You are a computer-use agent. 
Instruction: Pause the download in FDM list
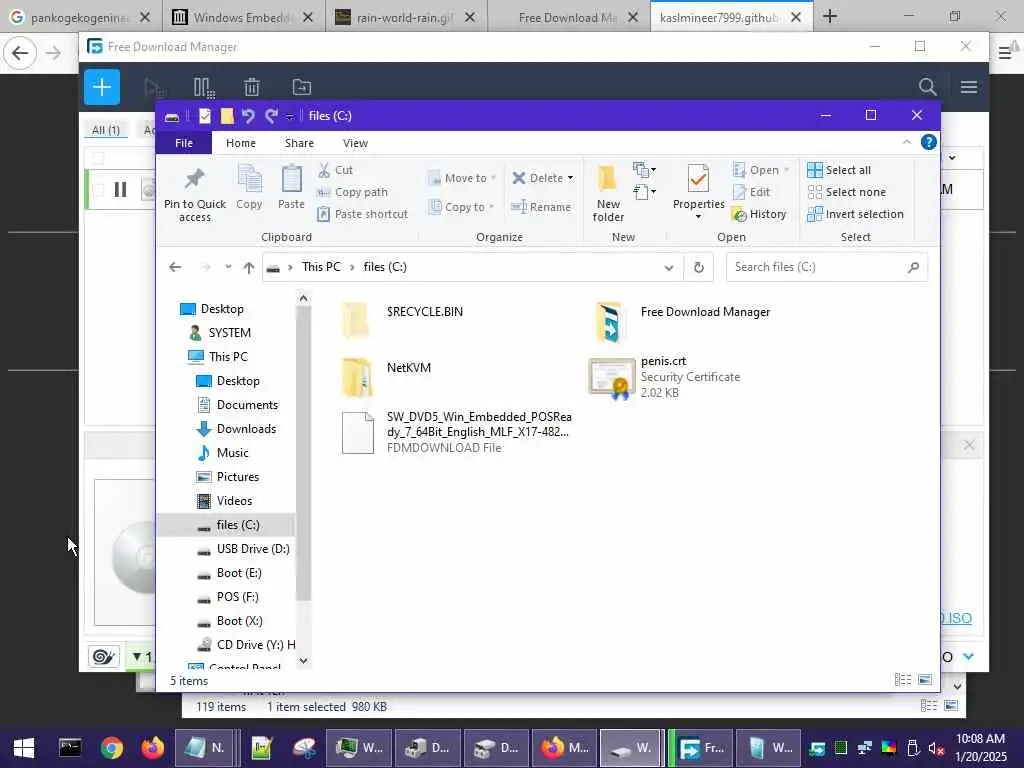coord(120,189)
